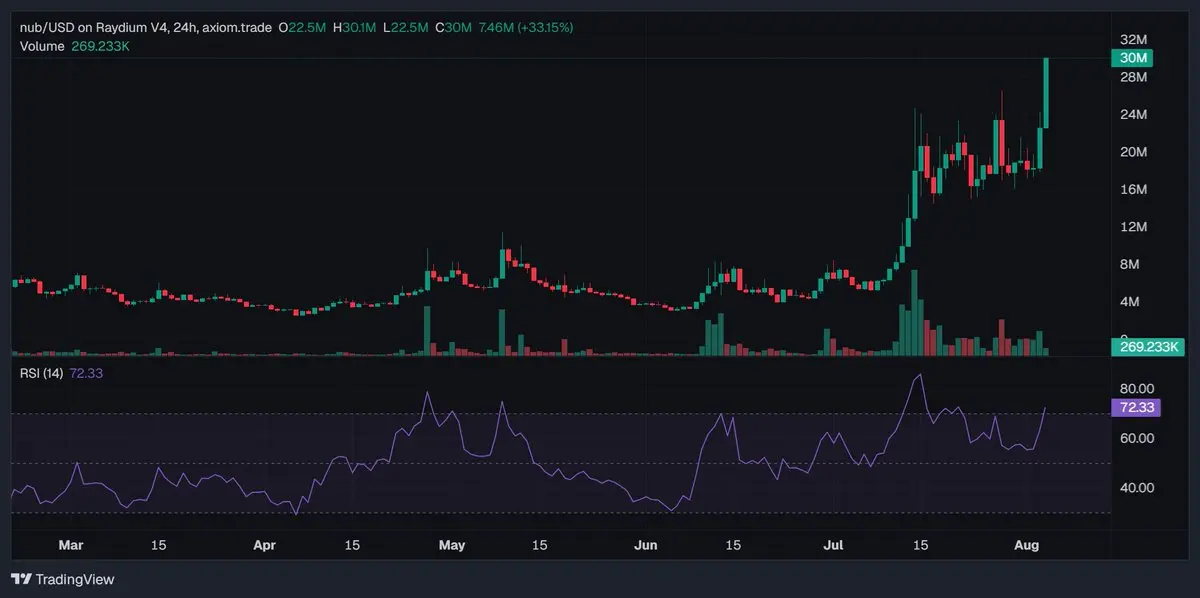Click the Mar label on time axis

pos(71,546)
